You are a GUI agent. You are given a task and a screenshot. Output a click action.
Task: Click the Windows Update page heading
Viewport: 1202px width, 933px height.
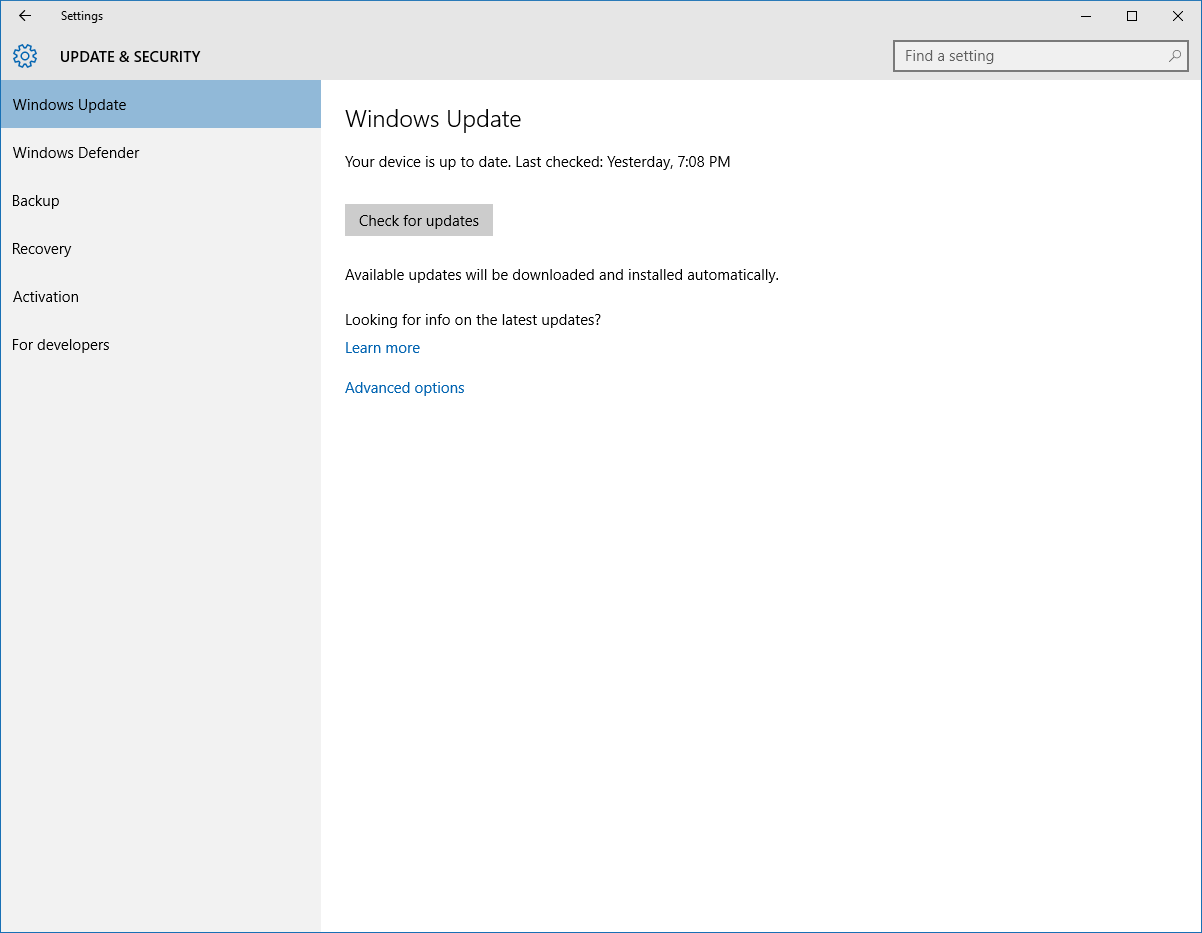coord(433,119)
